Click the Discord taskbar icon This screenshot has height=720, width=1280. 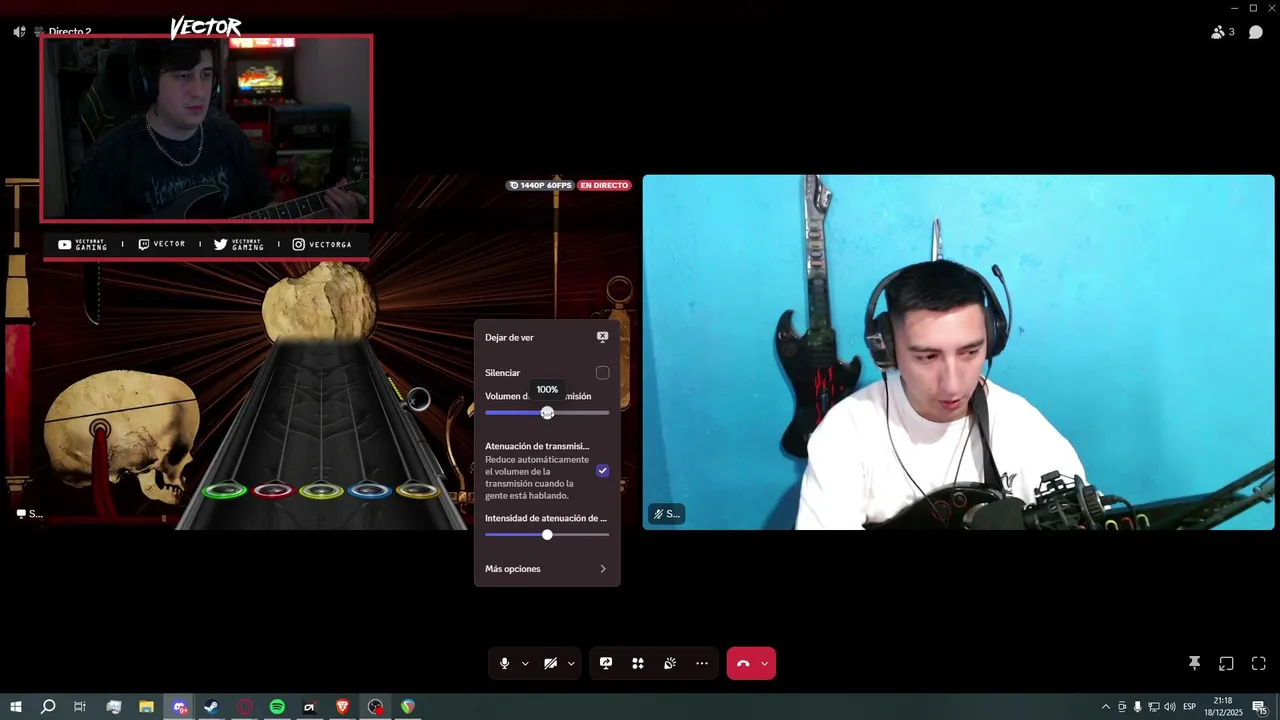(179, 707)
